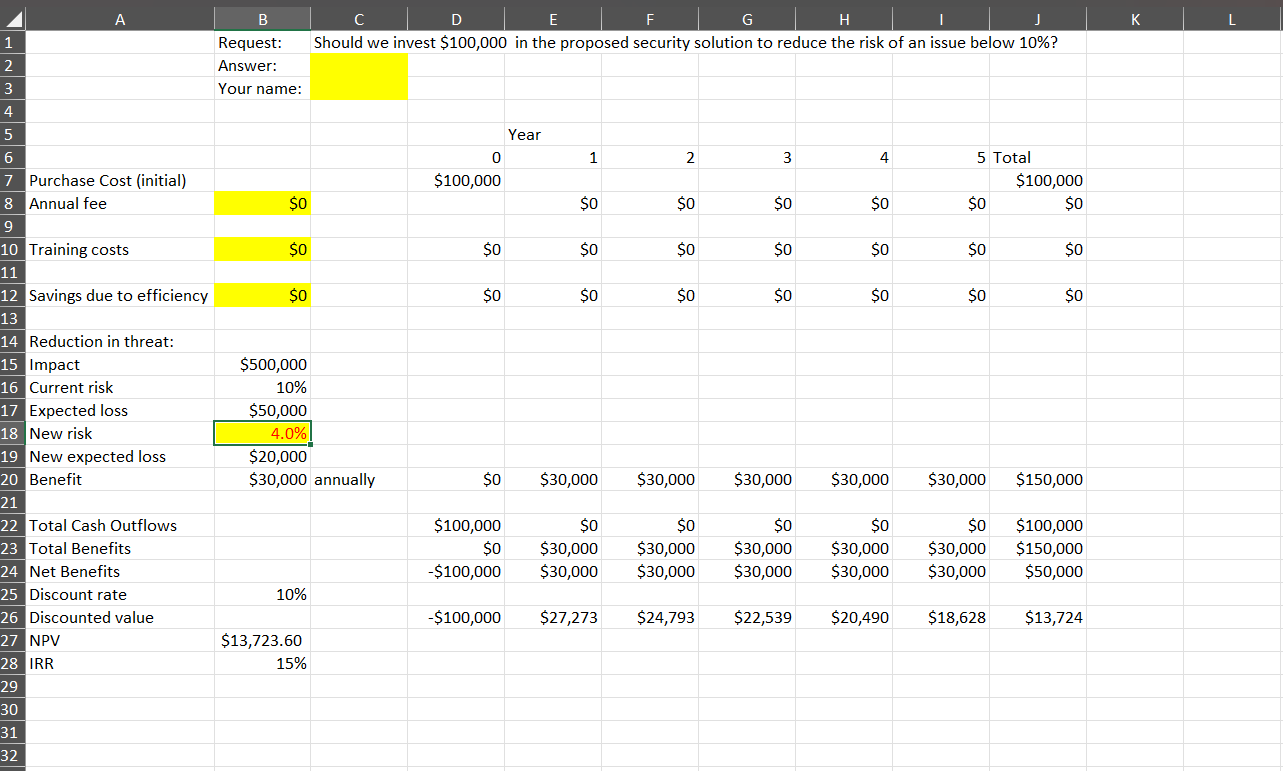Select the "Total" column heading cell
Image resolution: width=1283 pixels, height=771 pixels.
1038,158
